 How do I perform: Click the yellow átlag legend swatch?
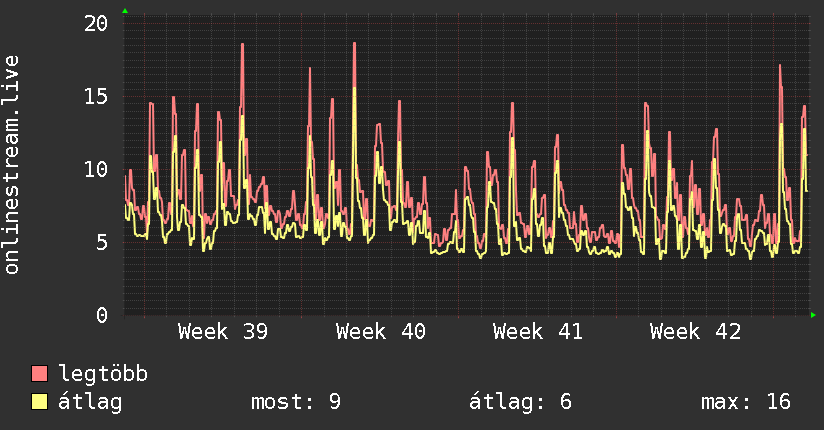coord(39,402)
